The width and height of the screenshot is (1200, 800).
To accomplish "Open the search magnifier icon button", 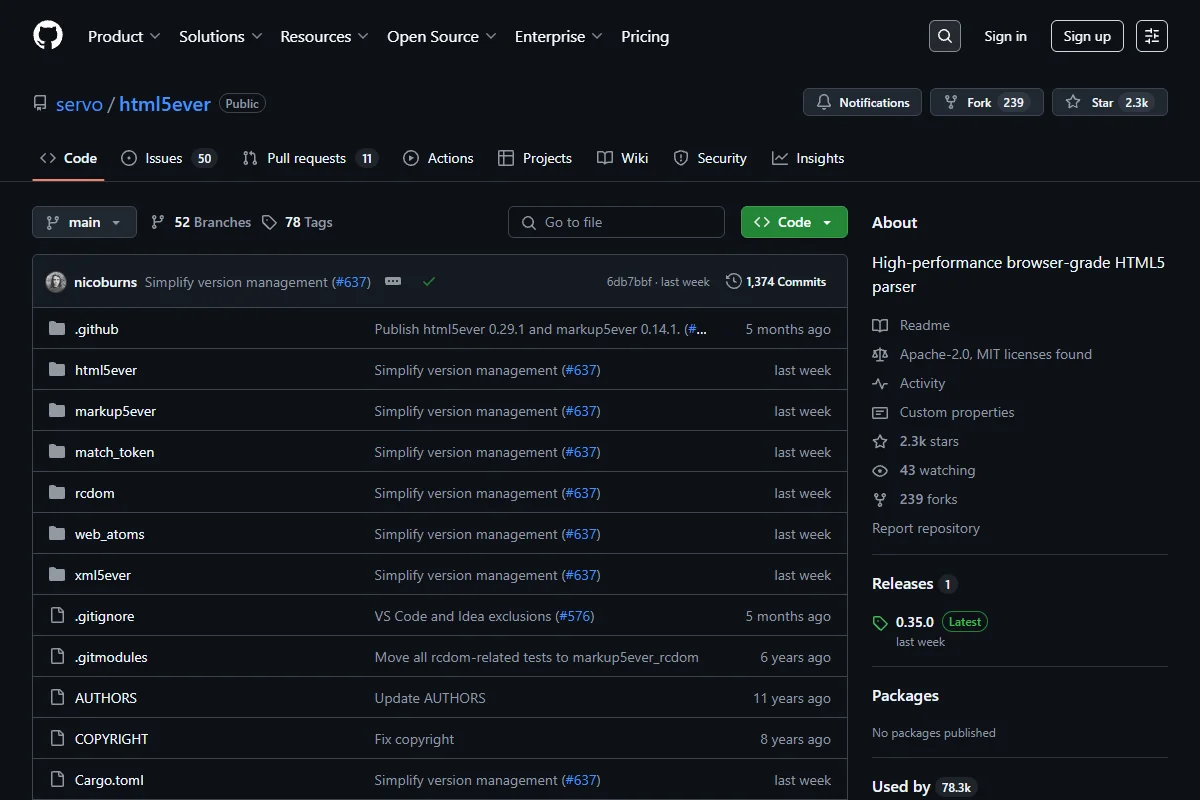I will point(944,36).
